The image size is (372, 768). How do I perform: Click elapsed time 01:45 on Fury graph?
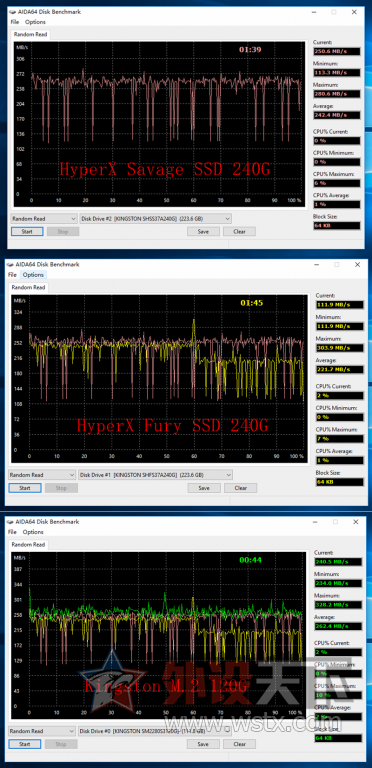252,303
